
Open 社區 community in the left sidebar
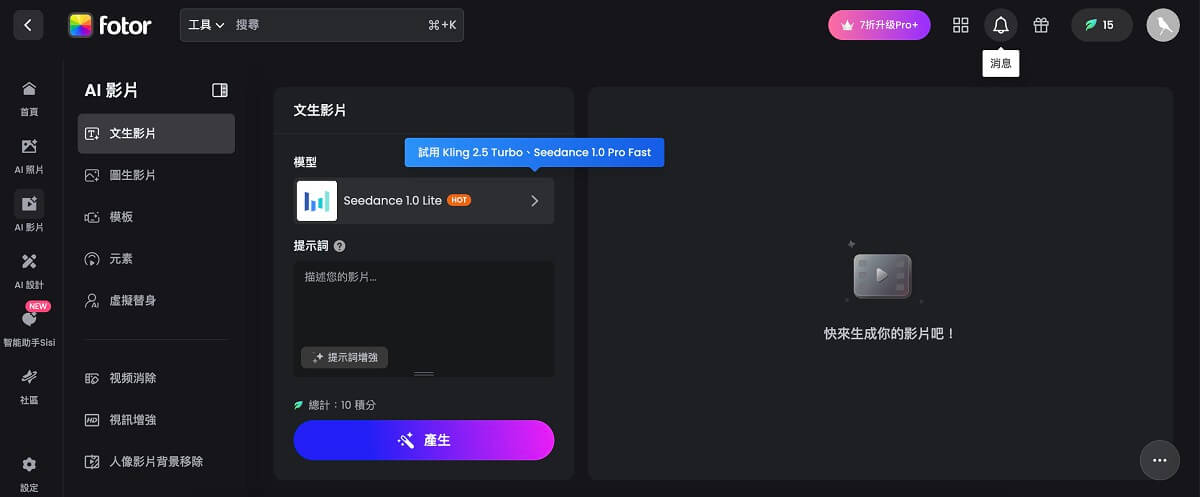(29, 386)
